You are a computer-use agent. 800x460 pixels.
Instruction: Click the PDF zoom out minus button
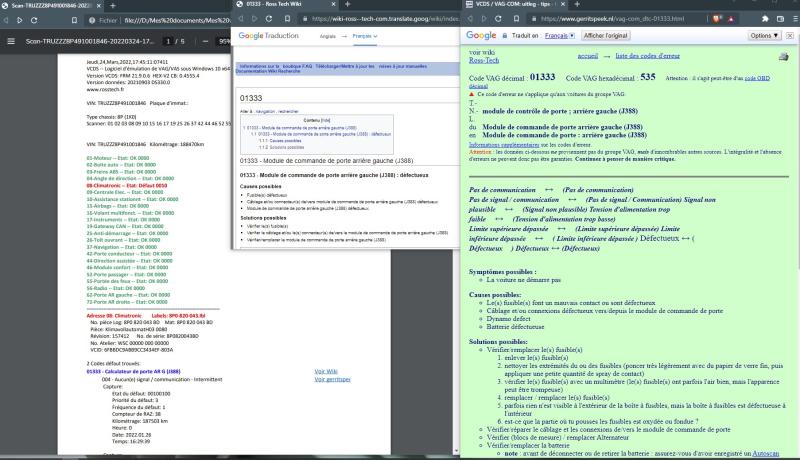[205, 41]
